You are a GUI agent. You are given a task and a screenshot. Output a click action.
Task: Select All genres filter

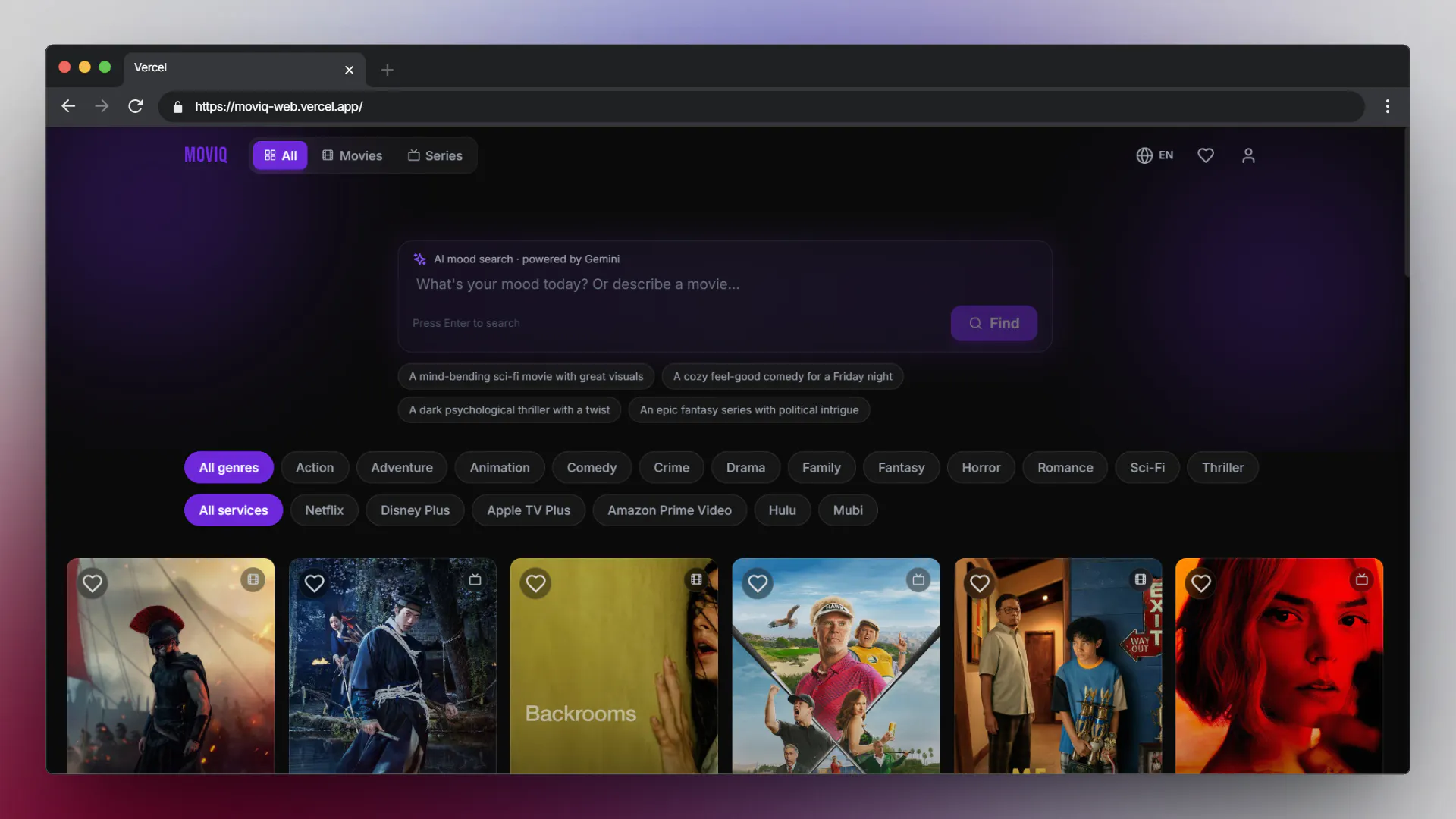pyautogui.click(x=228, y=467)
